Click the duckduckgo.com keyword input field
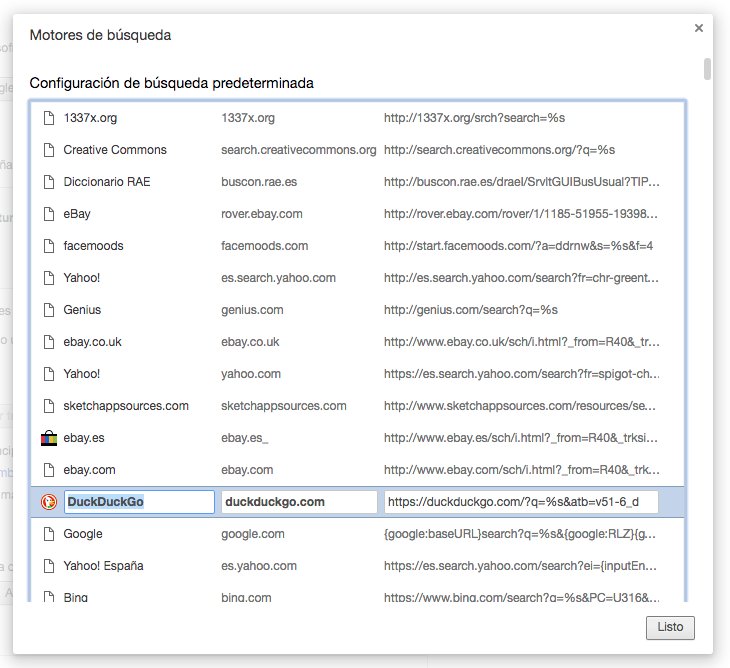The image size is (730, 668). [299, 502]
